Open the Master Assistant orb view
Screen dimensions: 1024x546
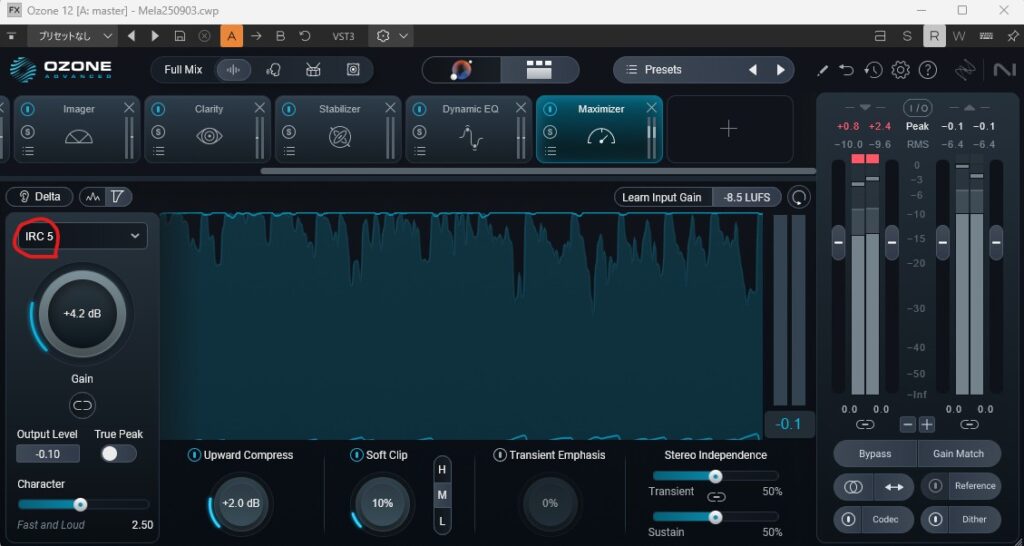click(462, 70)
